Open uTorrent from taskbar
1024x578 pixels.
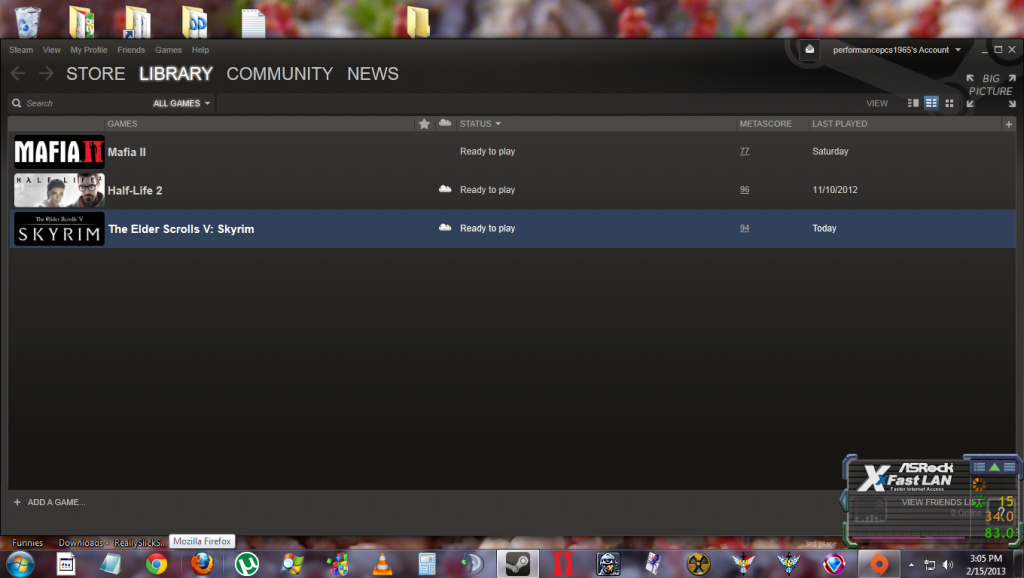click(x=246, y=564)
